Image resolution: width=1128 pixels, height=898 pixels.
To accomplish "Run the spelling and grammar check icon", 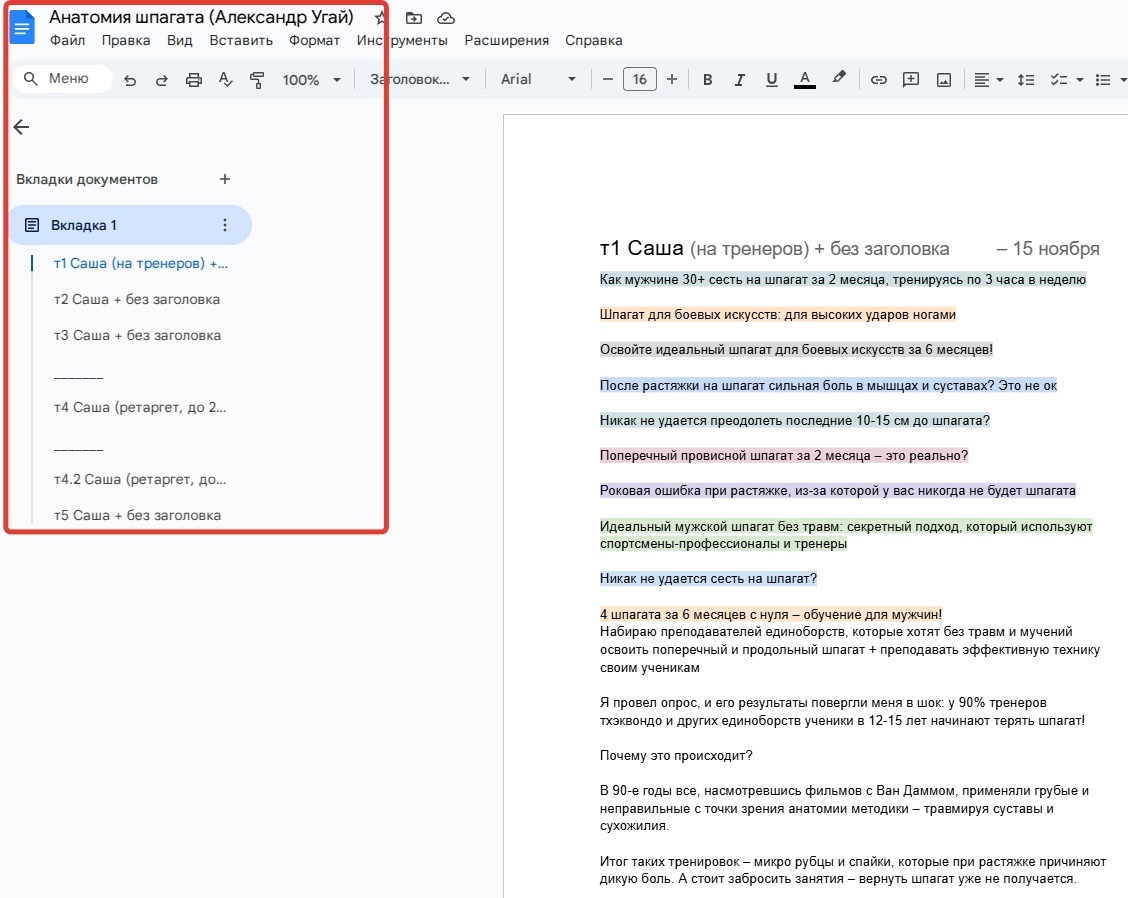I will click(x=225, y=80).
